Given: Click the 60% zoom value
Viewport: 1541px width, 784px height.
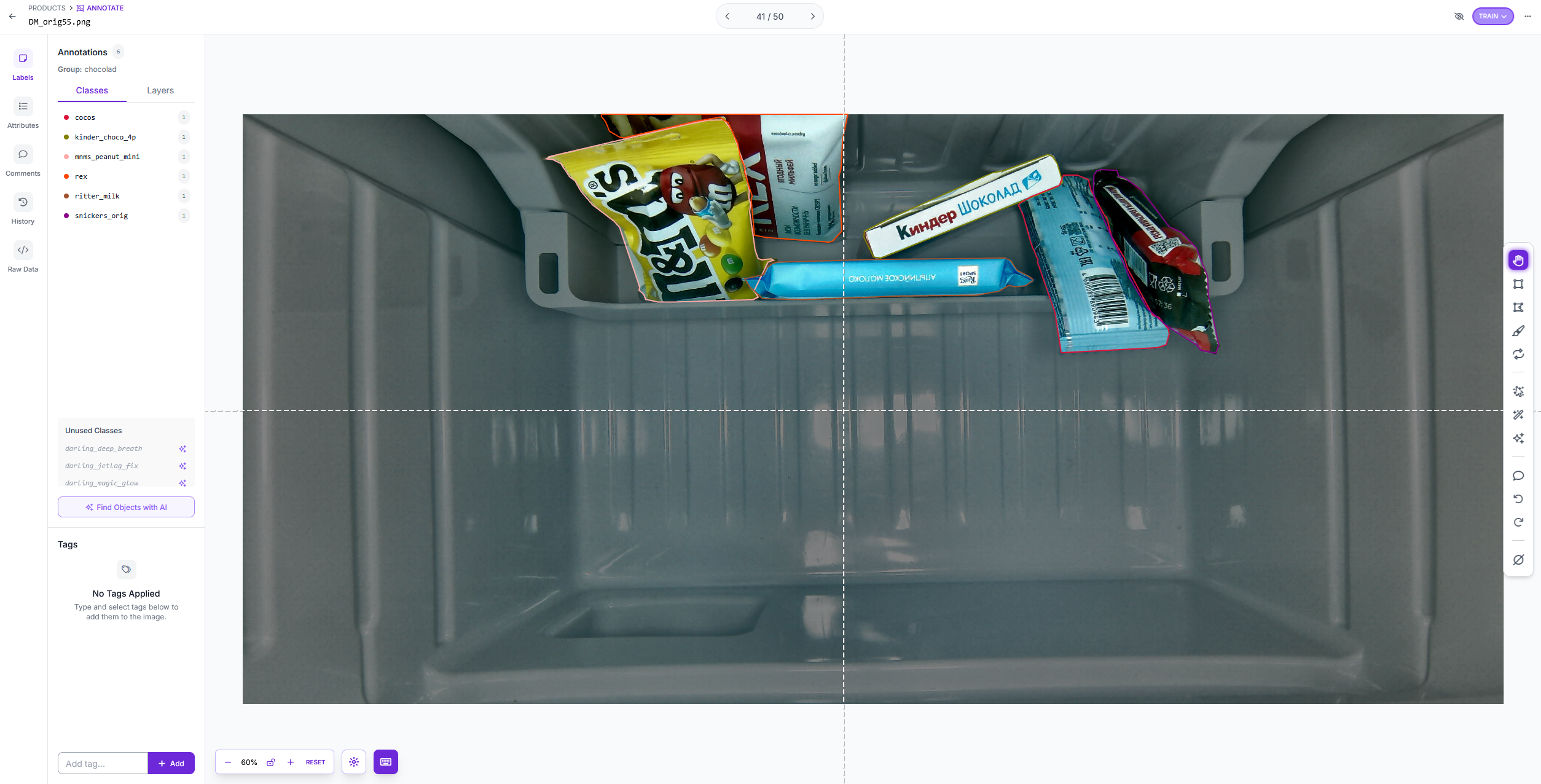Looking at the screenshot, I should pos(249,762).
